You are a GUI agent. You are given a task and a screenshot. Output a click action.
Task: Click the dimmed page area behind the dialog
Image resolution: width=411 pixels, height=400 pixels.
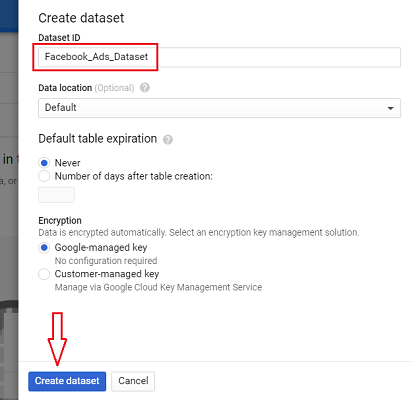9,233
